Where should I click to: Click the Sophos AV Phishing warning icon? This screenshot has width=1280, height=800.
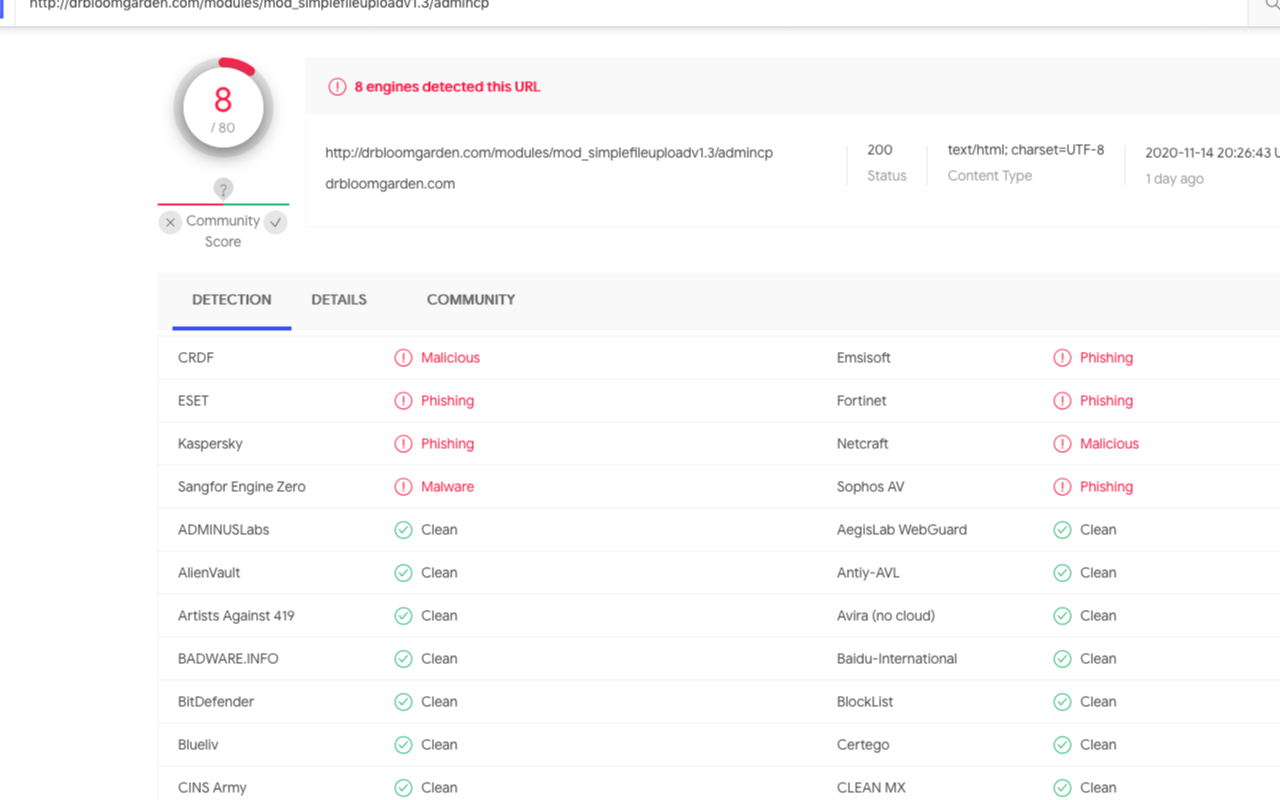[1062, 487]
